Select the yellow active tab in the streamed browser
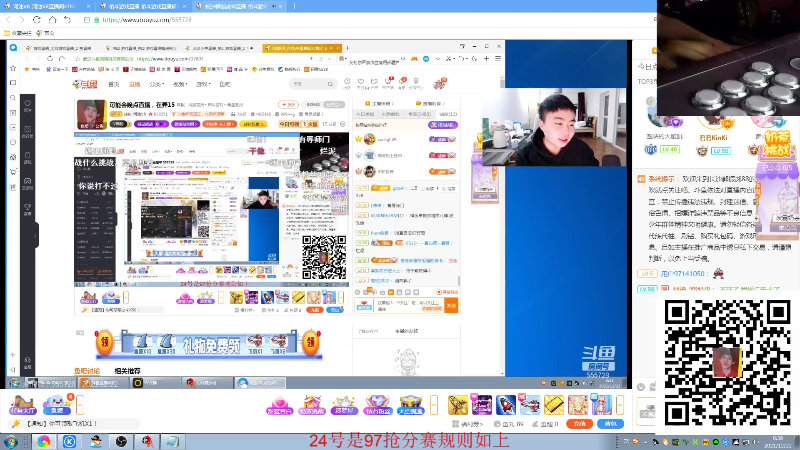The height and width of the screenshot is (450, 800). pyautogui.click(x=301, y=48)
